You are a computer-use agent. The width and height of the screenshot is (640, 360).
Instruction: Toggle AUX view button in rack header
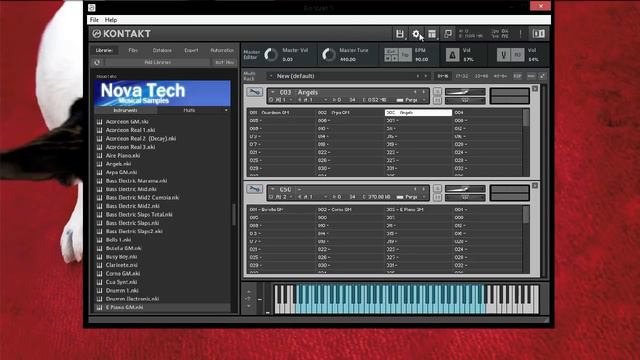[531, 76]
